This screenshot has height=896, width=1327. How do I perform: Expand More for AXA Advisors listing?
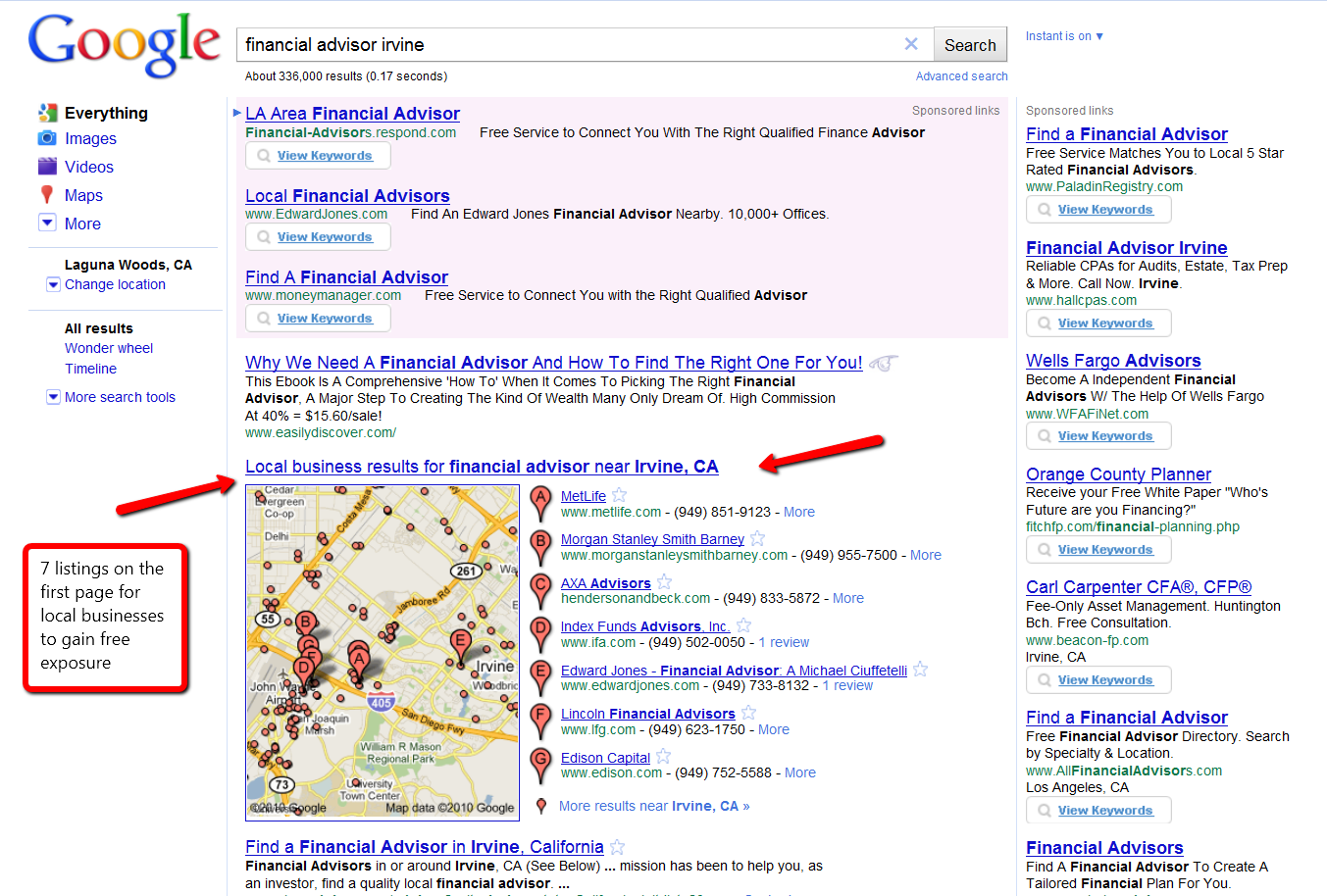(848, 598)
